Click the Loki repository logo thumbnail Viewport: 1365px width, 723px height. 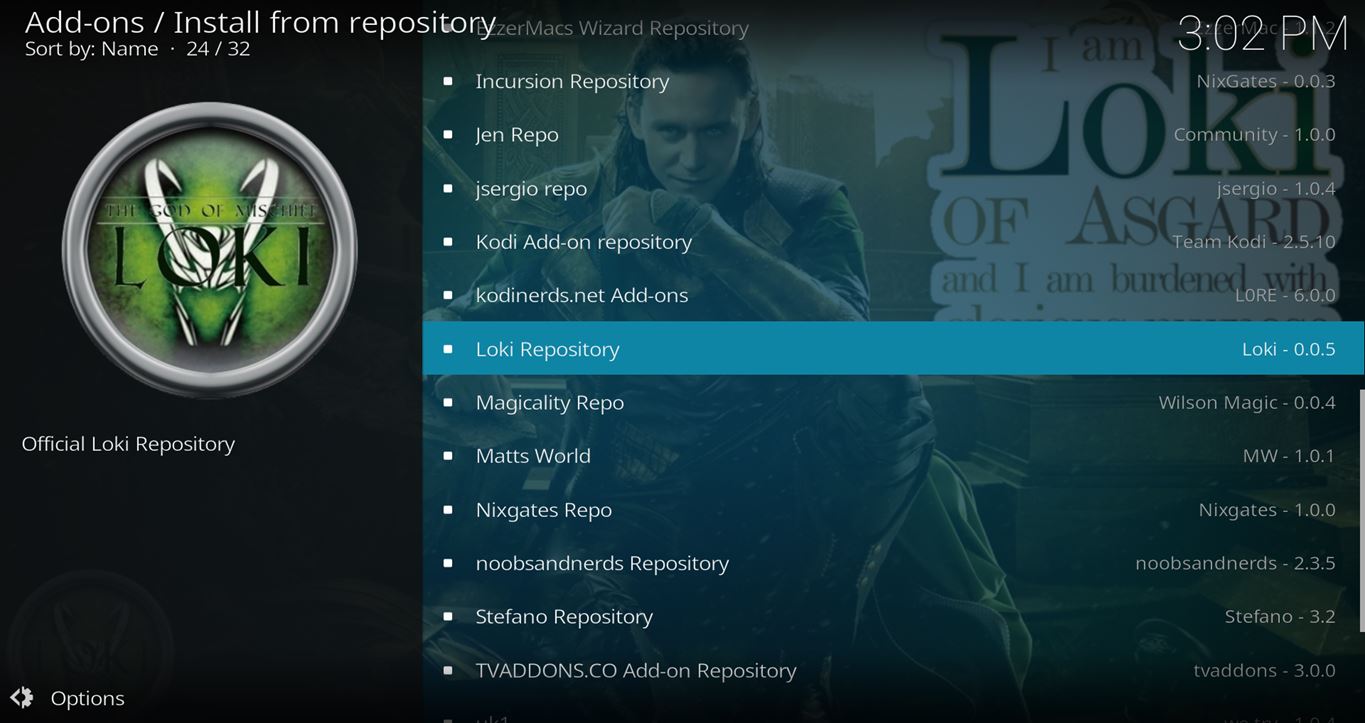(209, 249)
